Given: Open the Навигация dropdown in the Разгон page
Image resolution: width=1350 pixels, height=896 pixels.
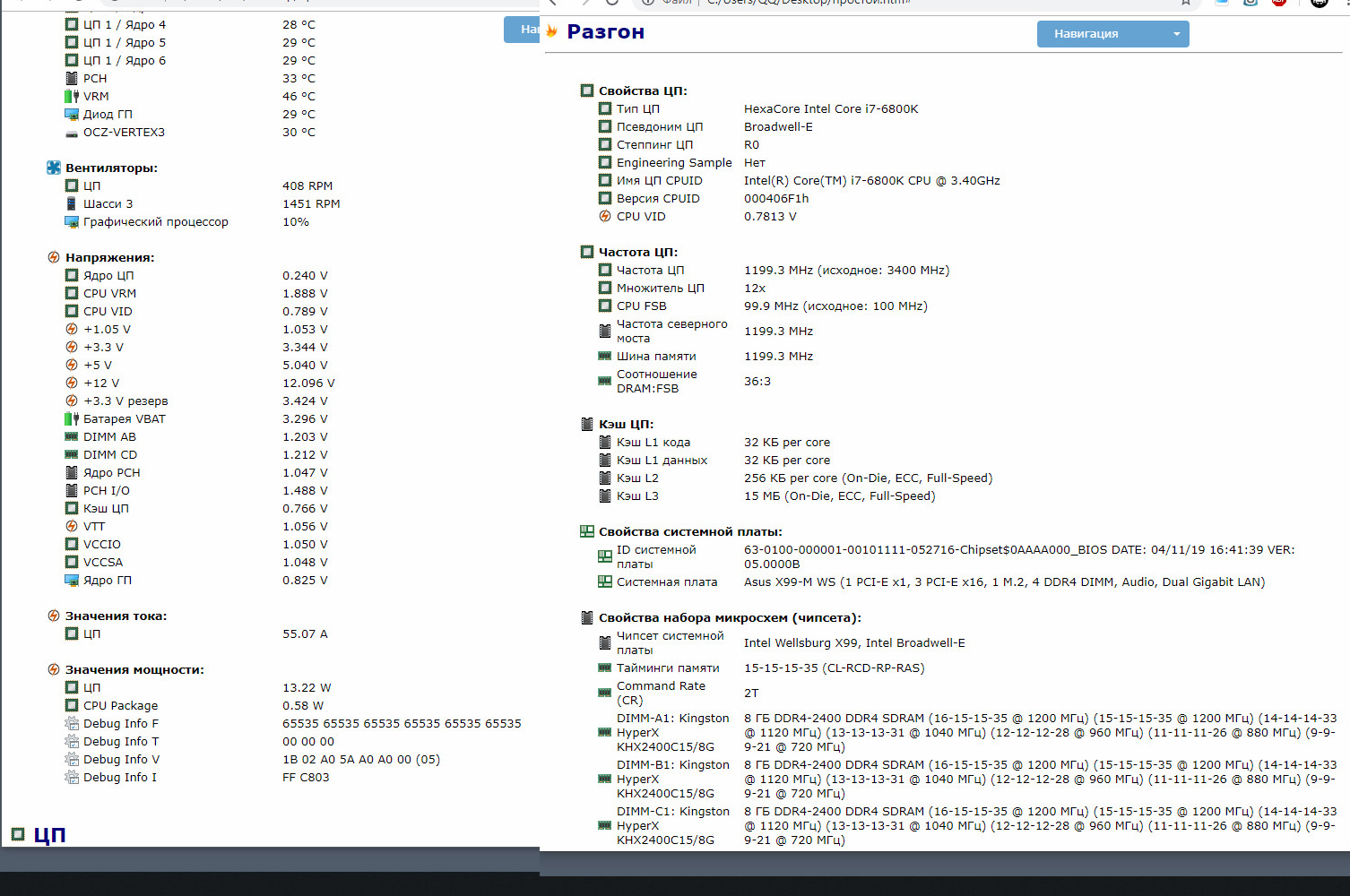Looking at the screenshot, I should point(1112,34).
